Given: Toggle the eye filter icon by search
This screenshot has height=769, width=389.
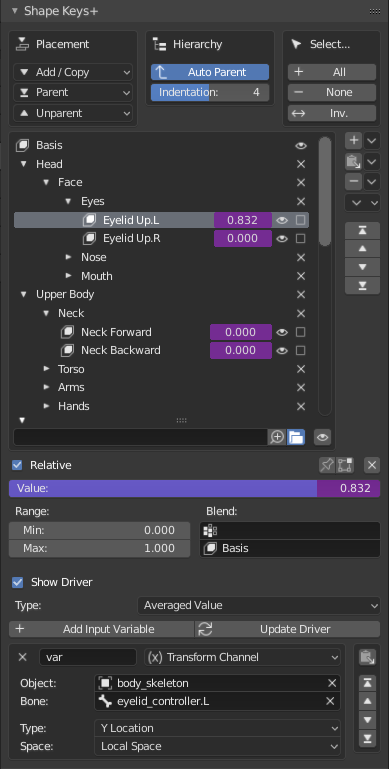Looking at the screenshot, I should click(322, 437).
